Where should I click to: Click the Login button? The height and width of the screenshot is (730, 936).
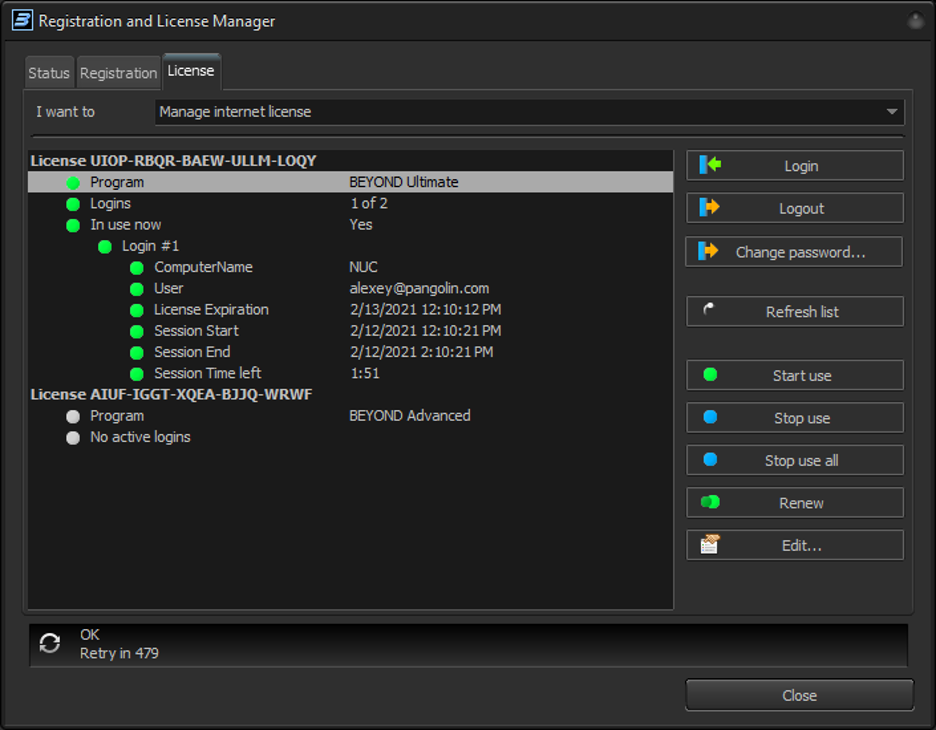coord(795,165)
